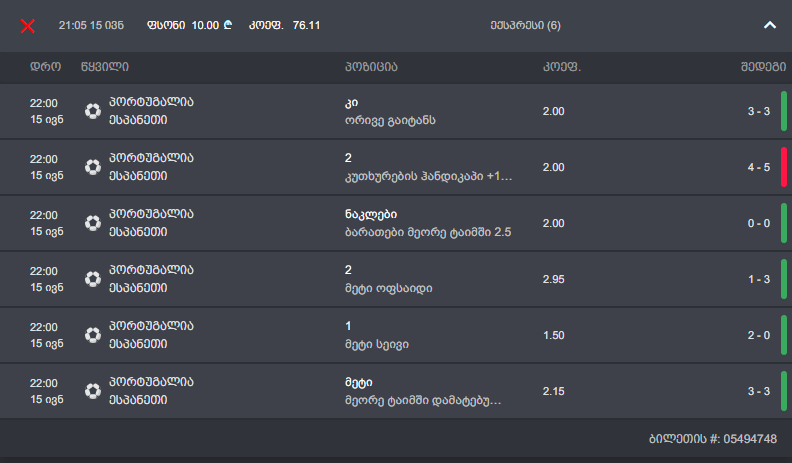
Task: Click the lari currency icon beside 10.00
Action: [228, 25]
